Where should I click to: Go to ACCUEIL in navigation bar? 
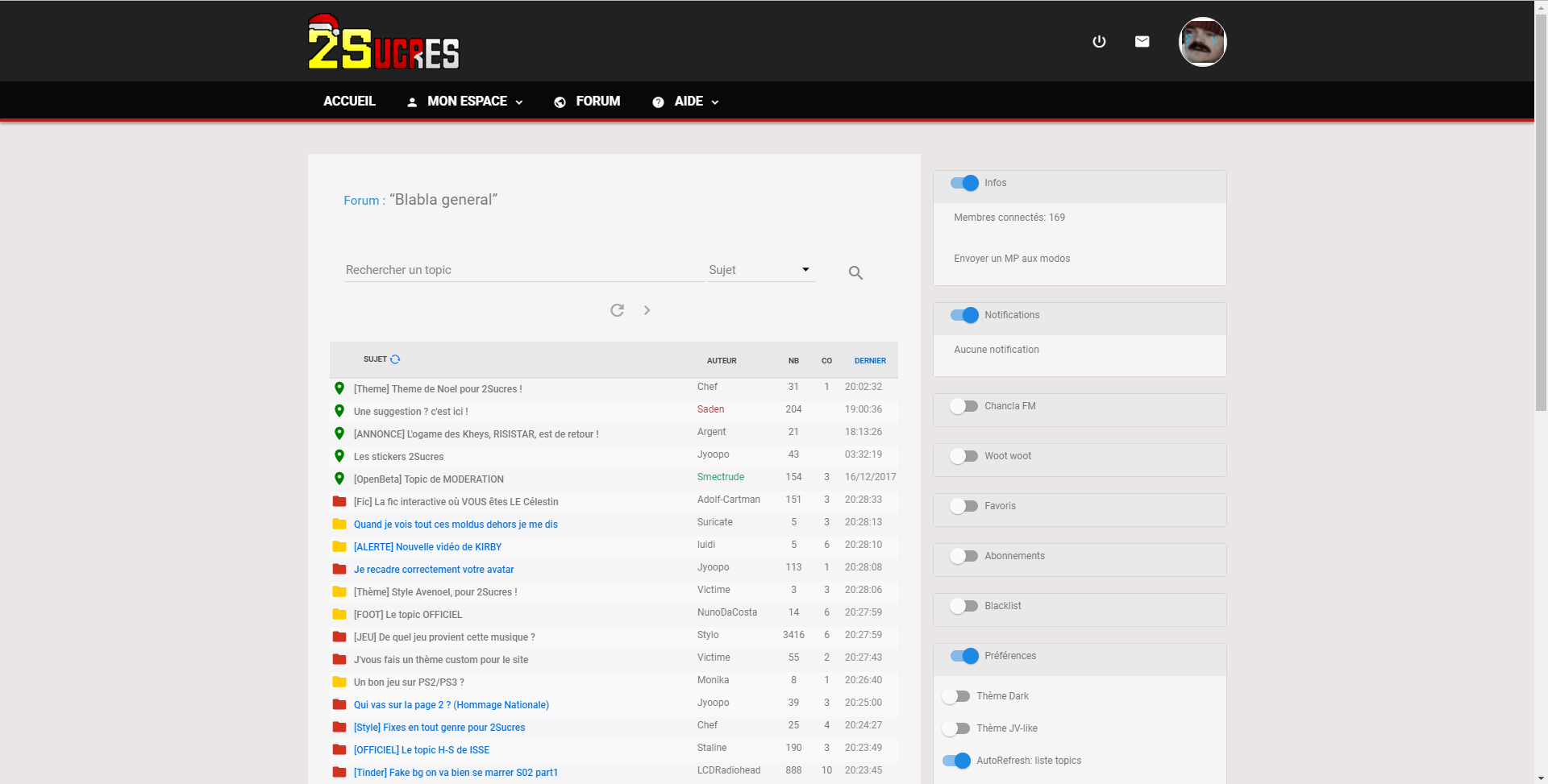coord(349,102)
